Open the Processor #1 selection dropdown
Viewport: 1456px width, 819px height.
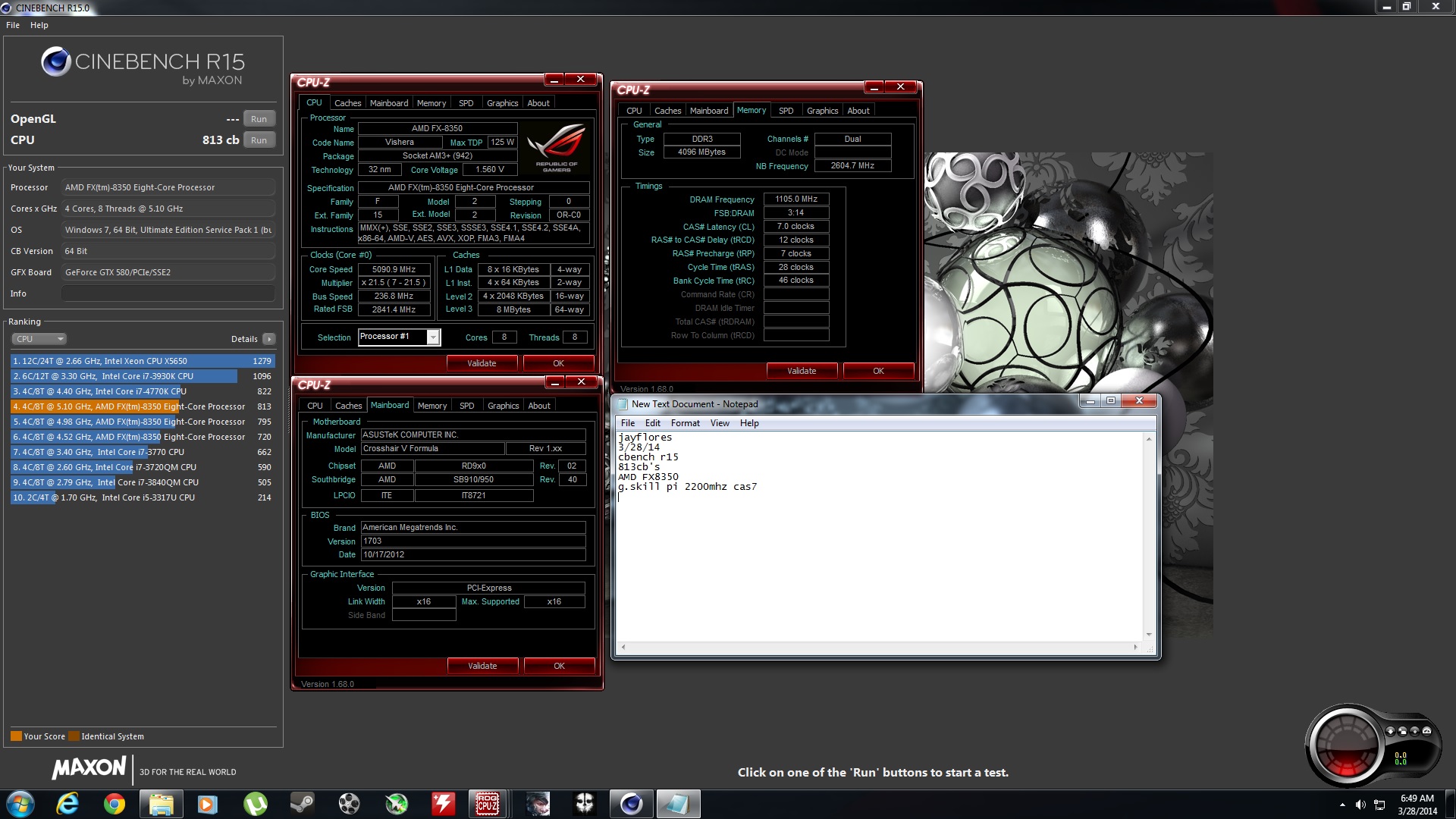433,337
